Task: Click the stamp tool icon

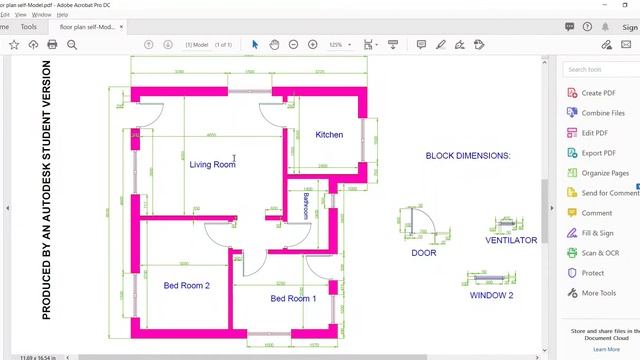Action: pyautogui.click(x=479, y=44)
